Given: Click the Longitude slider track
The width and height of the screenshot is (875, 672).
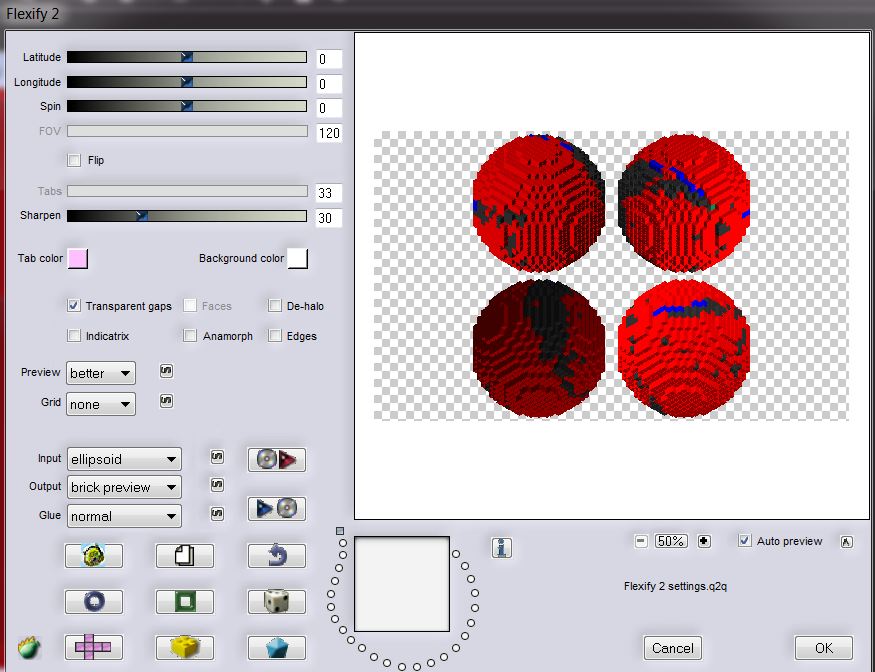Looking at the screenshot, I should pyautogui.click(x=187, y=82).
